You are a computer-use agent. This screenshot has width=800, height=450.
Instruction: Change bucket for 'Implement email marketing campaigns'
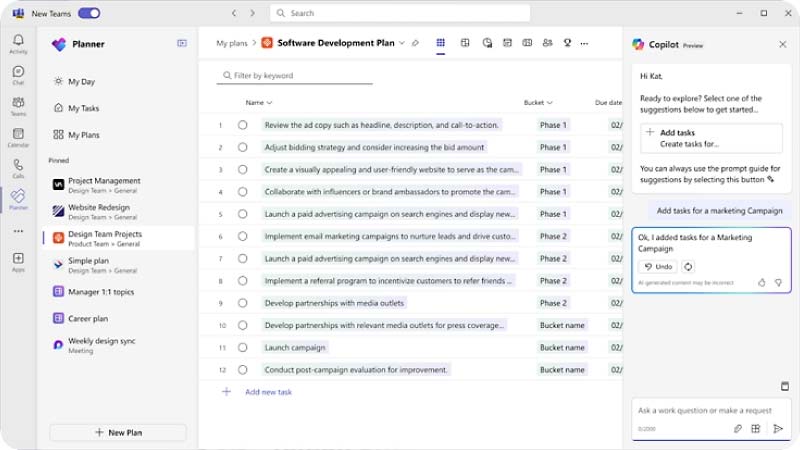tap(554, 236)
